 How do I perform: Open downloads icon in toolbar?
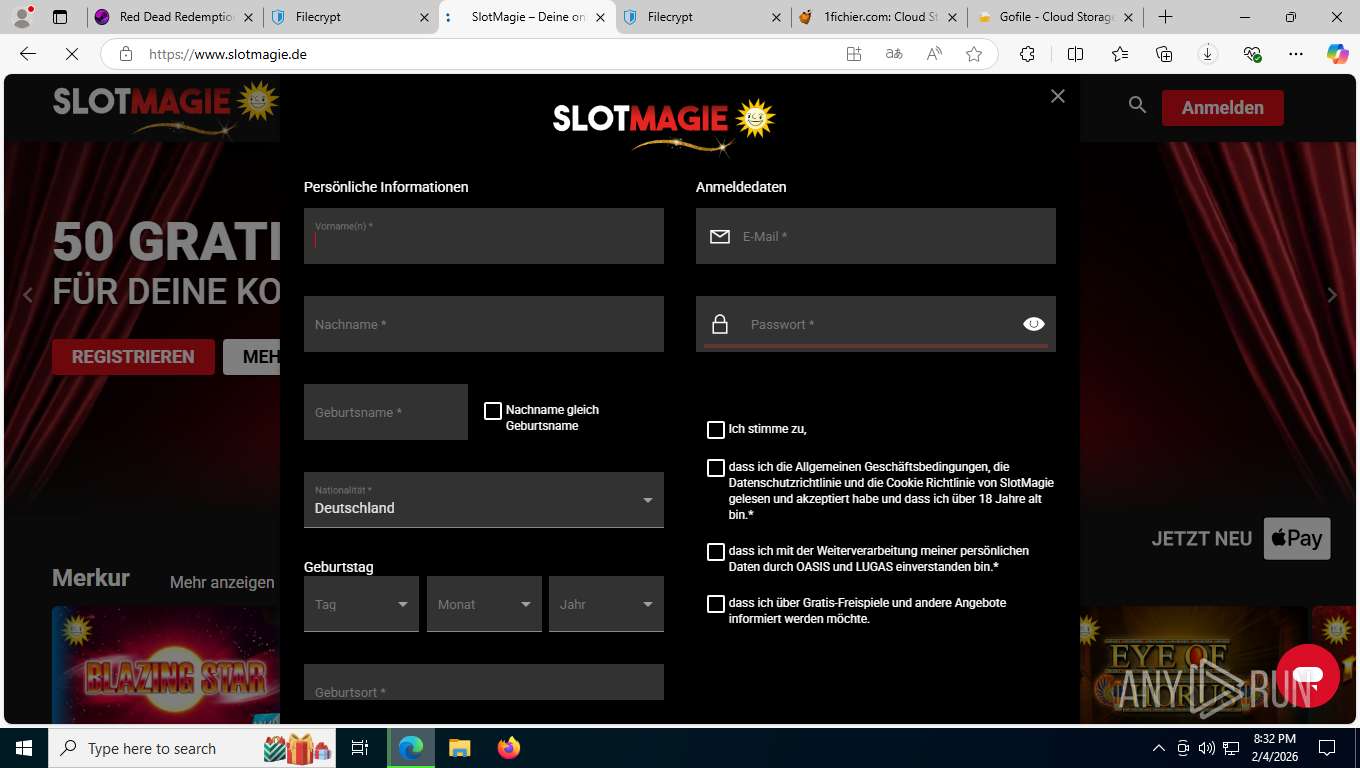[x=1208, y=54]
